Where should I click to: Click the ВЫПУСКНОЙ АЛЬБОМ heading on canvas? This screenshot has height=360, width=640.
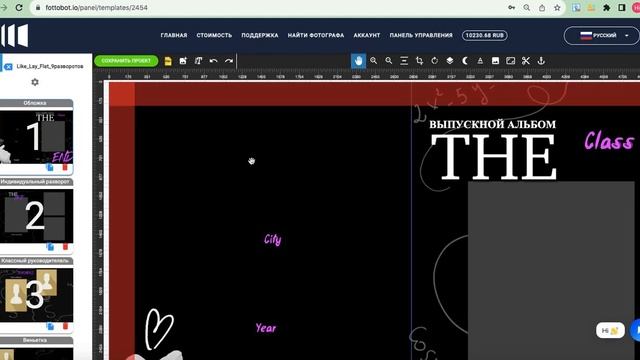point(493,124)
